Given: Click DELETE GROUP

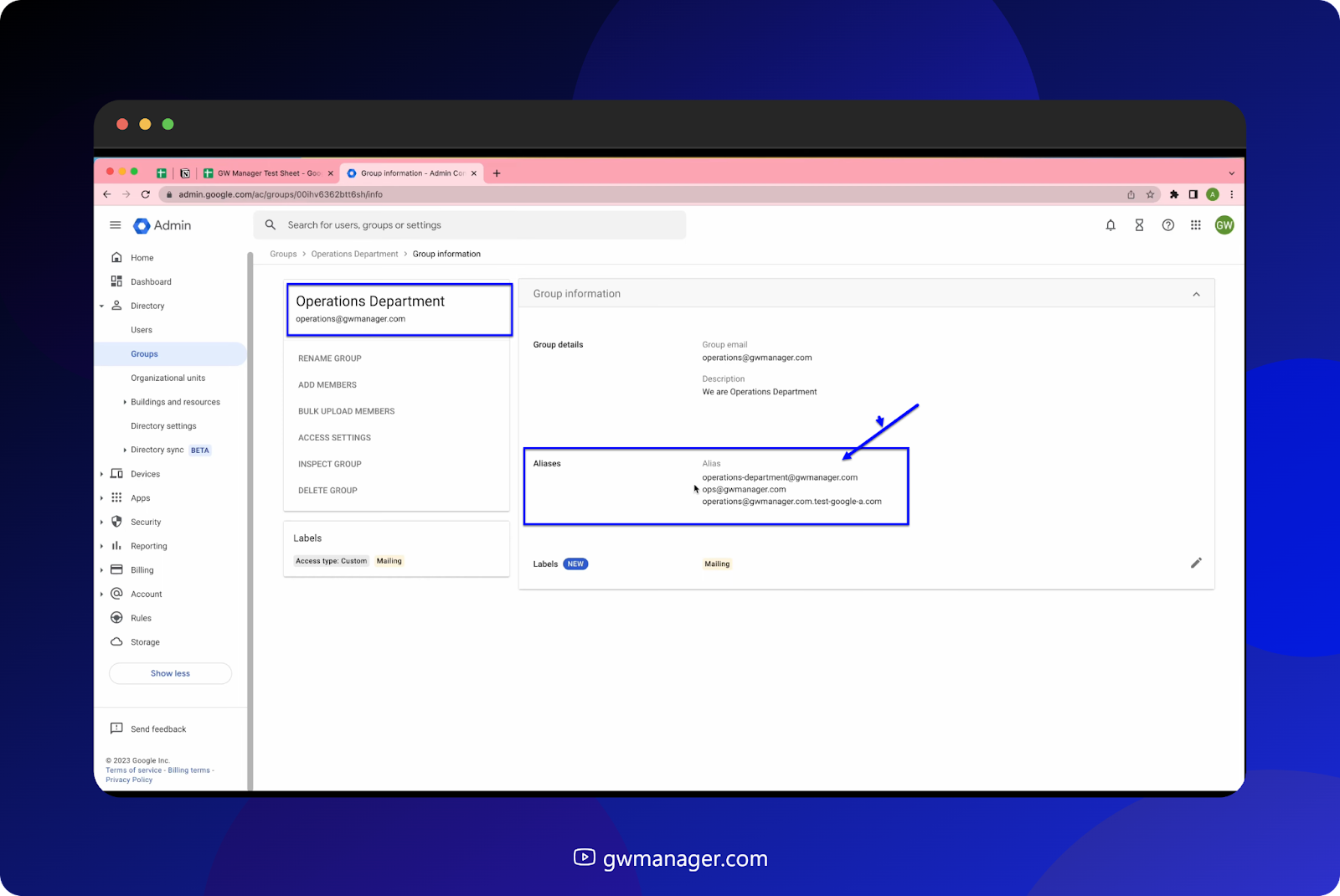Looking at the screenshot, I should (327, 491).
